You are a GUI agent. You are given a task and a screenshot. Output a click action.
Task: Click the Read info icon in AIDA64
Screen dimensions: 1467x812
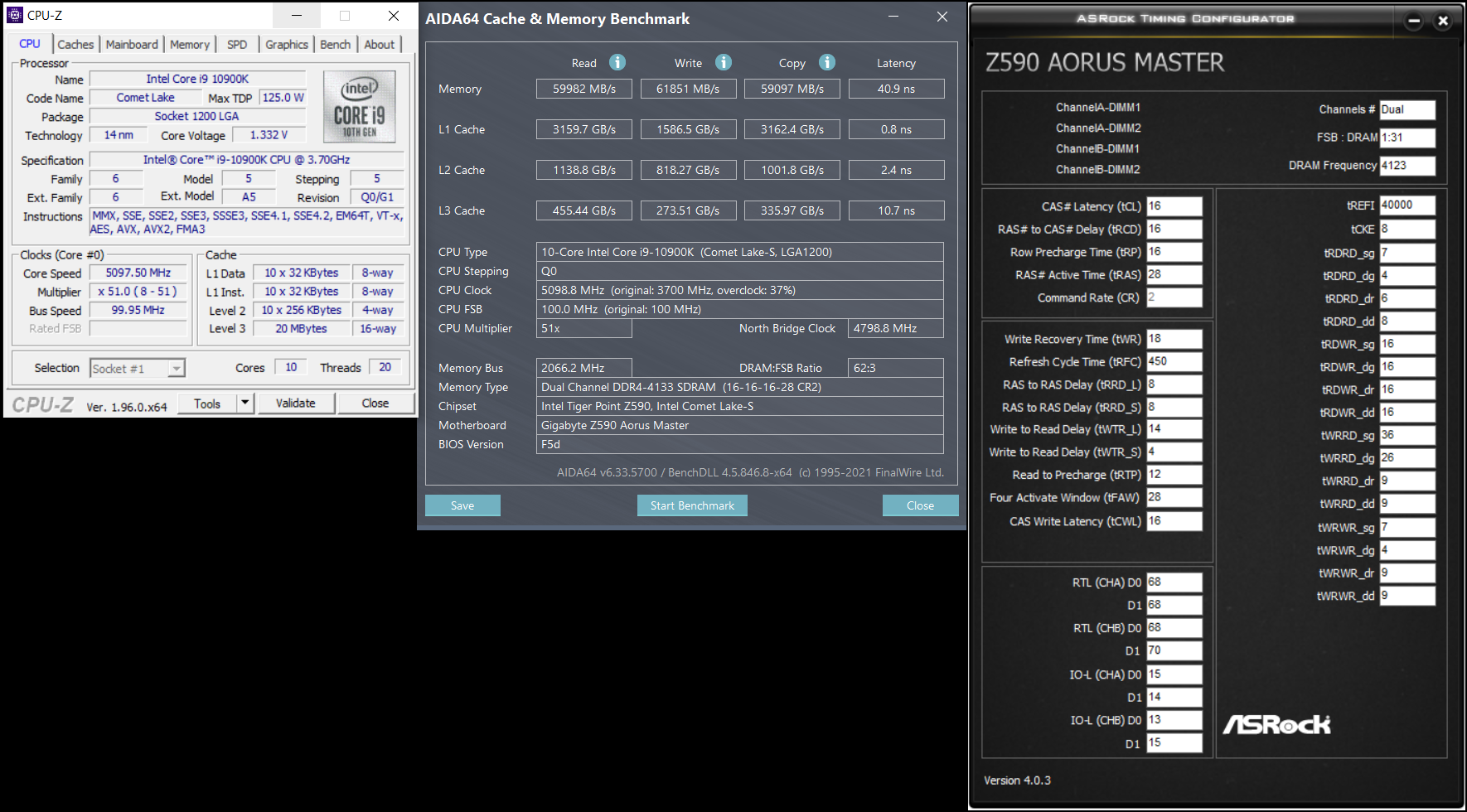tap(617, 62)
